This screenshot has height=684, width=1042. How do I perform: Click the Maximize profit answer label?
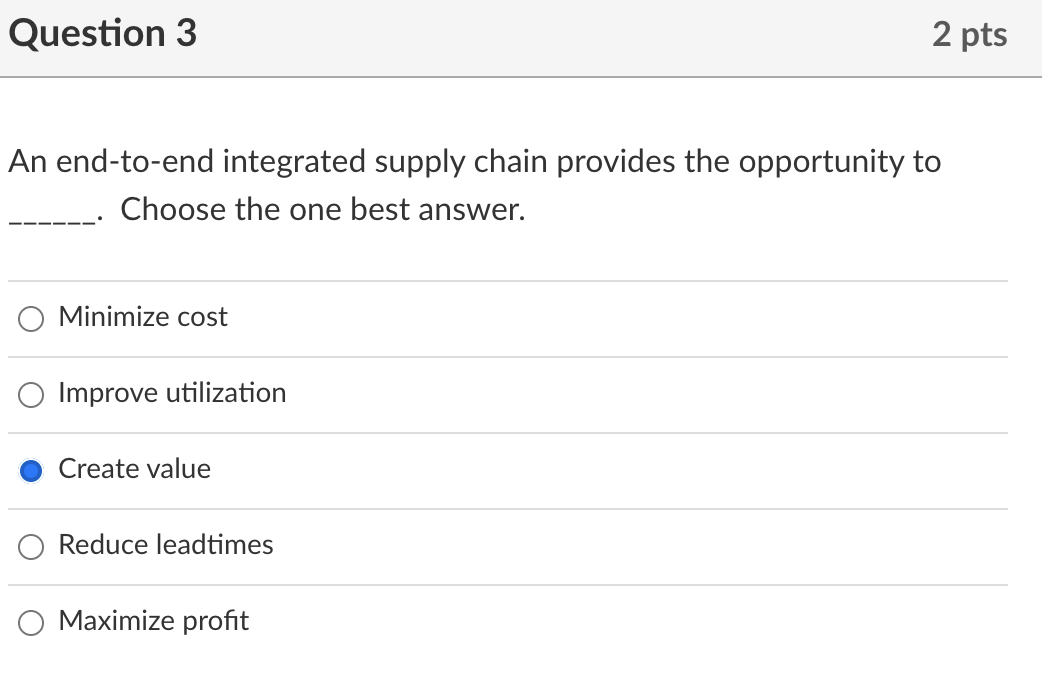(152, 621)
